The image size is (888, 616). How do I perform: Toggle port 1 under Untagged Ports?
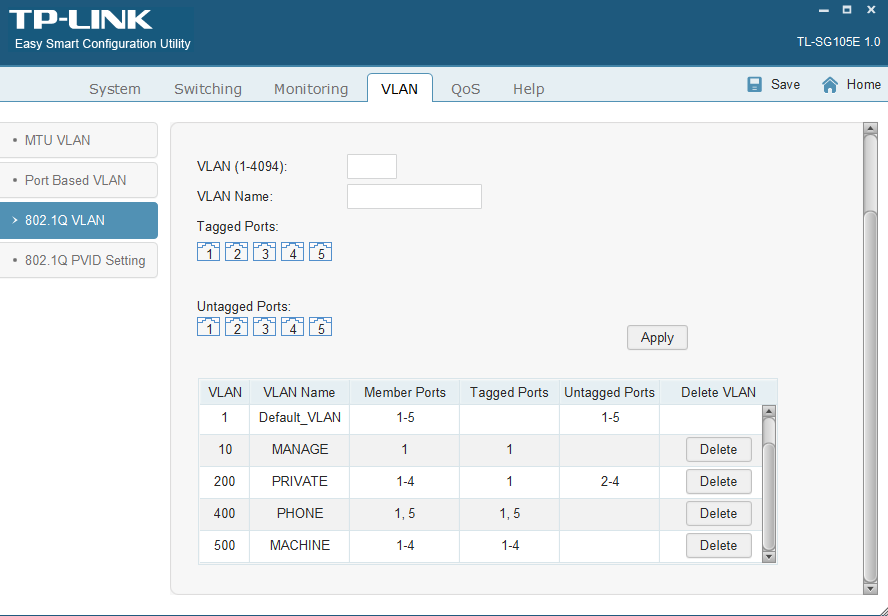(208, 327)
